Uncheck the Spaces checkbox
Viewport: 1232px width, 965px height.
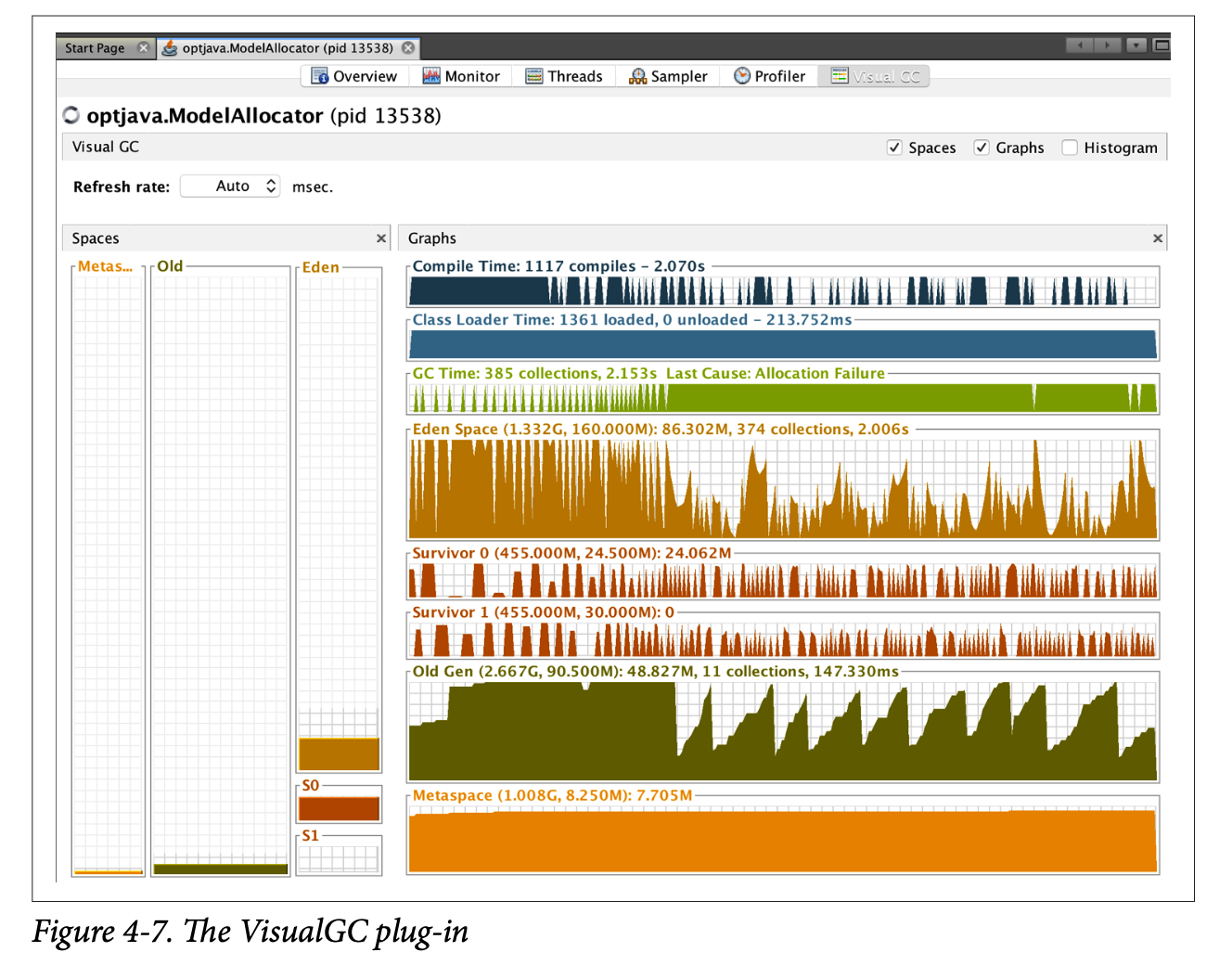click(x=894, y=148)
